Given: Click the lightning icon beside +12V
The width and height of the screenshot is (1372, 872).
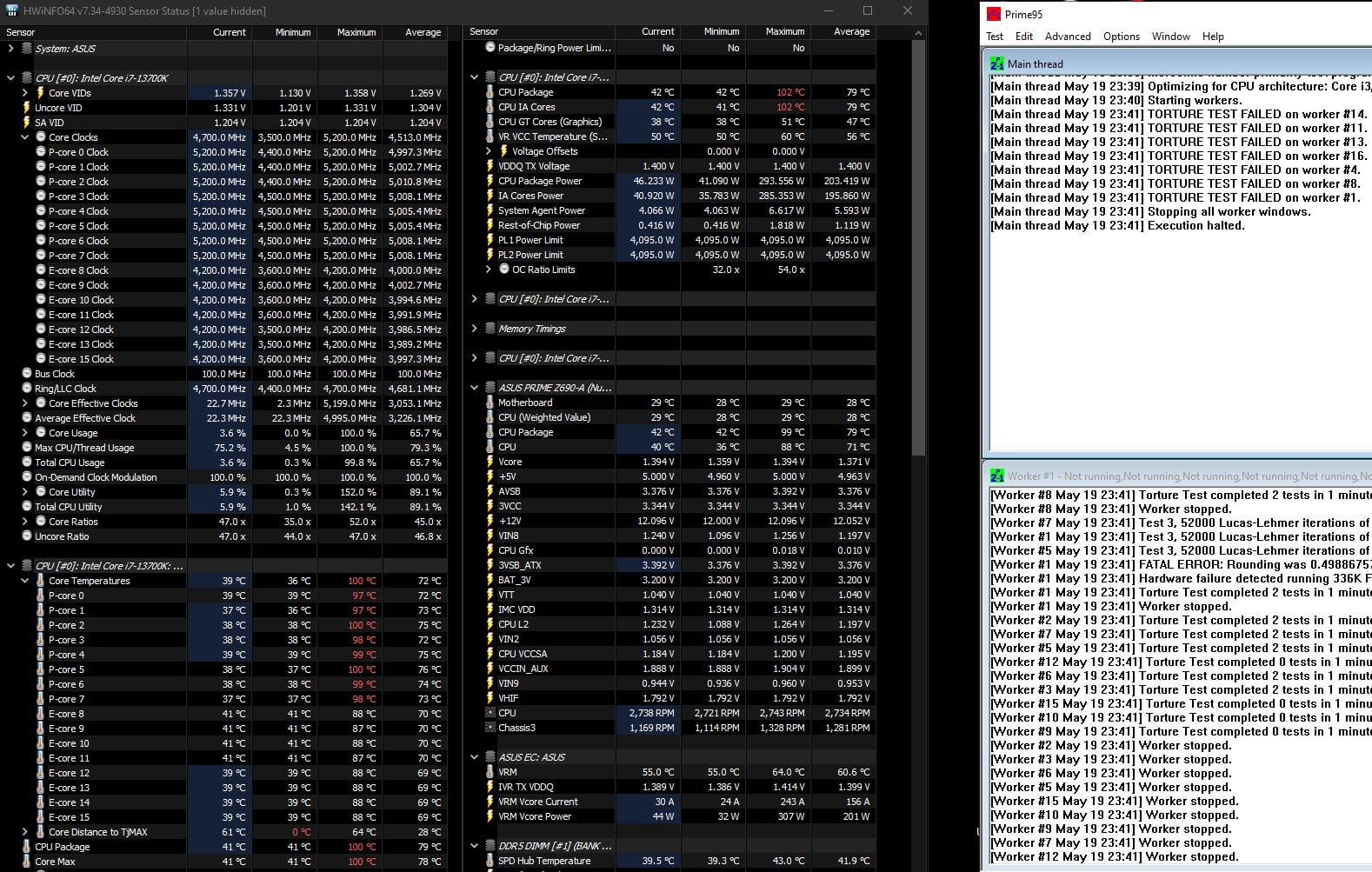Looking at the screenshot, I should (x=490, y=521).
